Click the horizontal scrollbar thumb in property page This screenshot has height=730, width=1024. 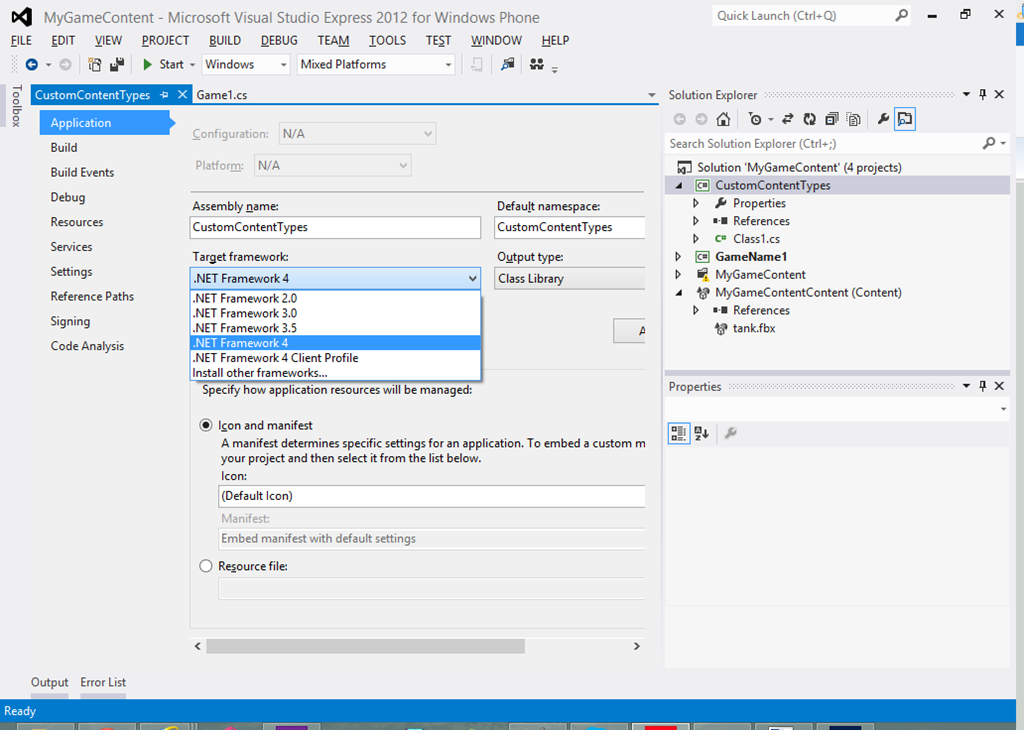click(365, 646)
